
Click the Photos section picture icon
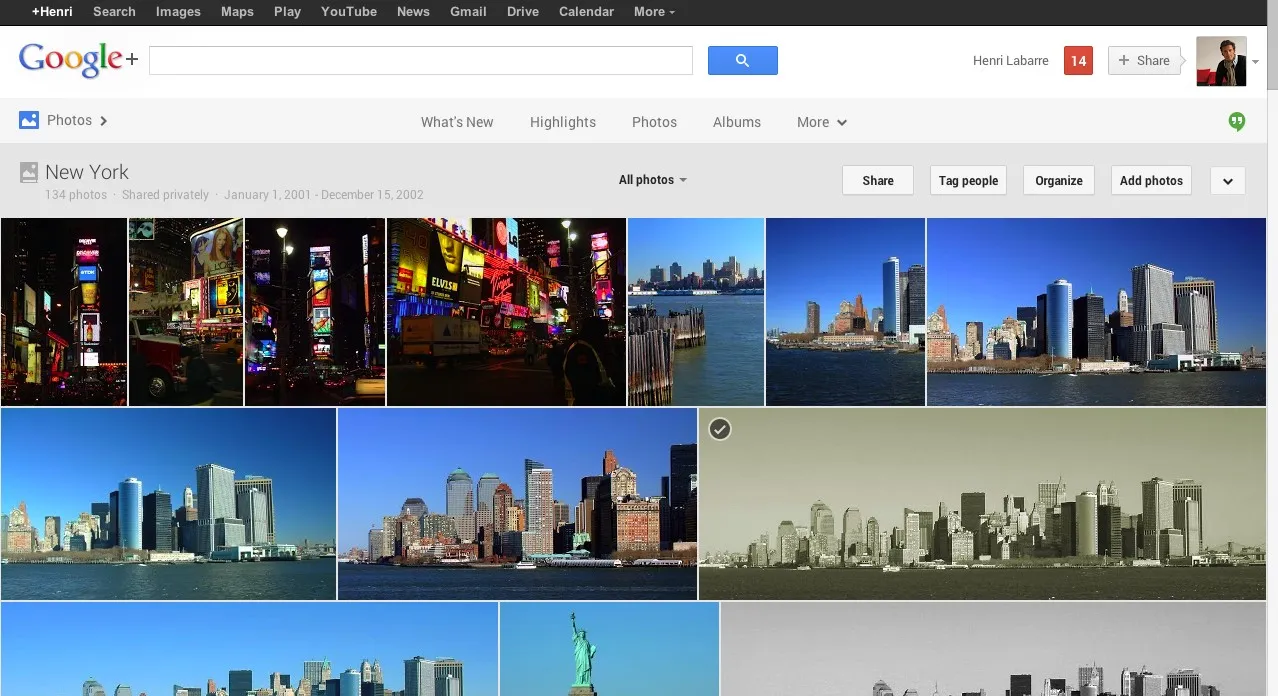tap(29, 120)
